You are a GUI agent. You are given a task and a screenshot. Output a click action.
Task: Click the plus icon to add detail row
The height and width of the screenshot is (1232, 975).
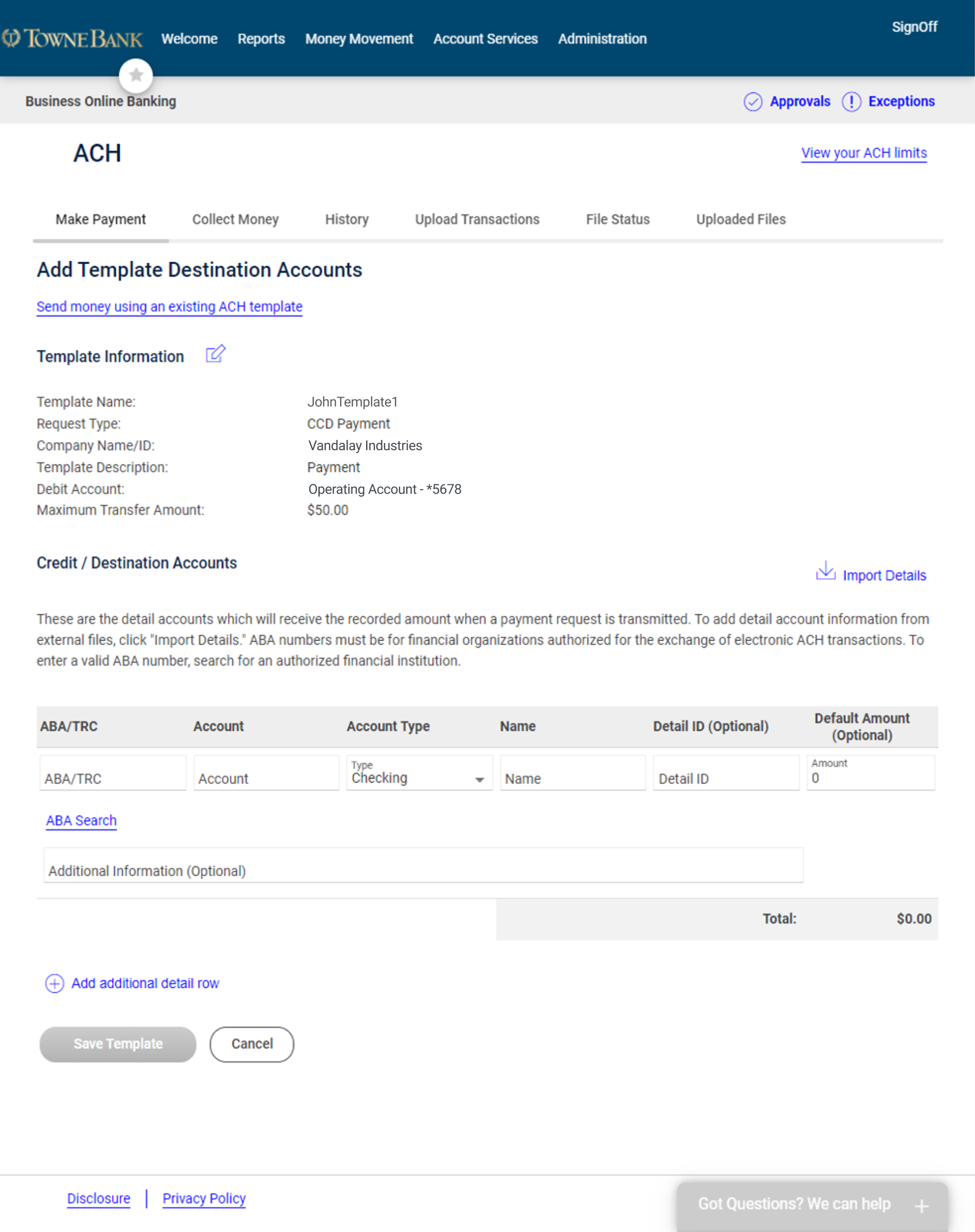tap(54, 983)
